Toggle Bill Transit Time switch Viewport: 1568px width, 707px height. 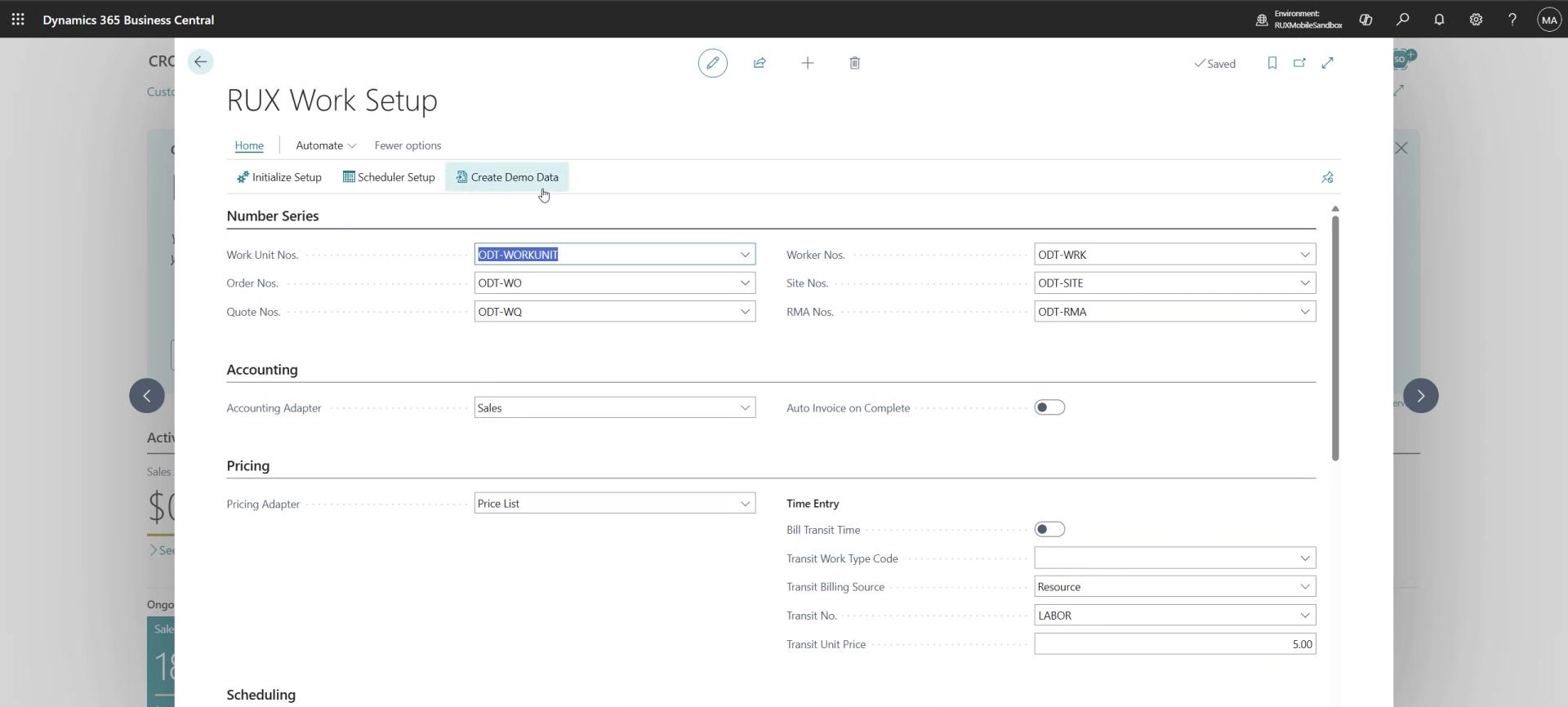pos(1049,530)
